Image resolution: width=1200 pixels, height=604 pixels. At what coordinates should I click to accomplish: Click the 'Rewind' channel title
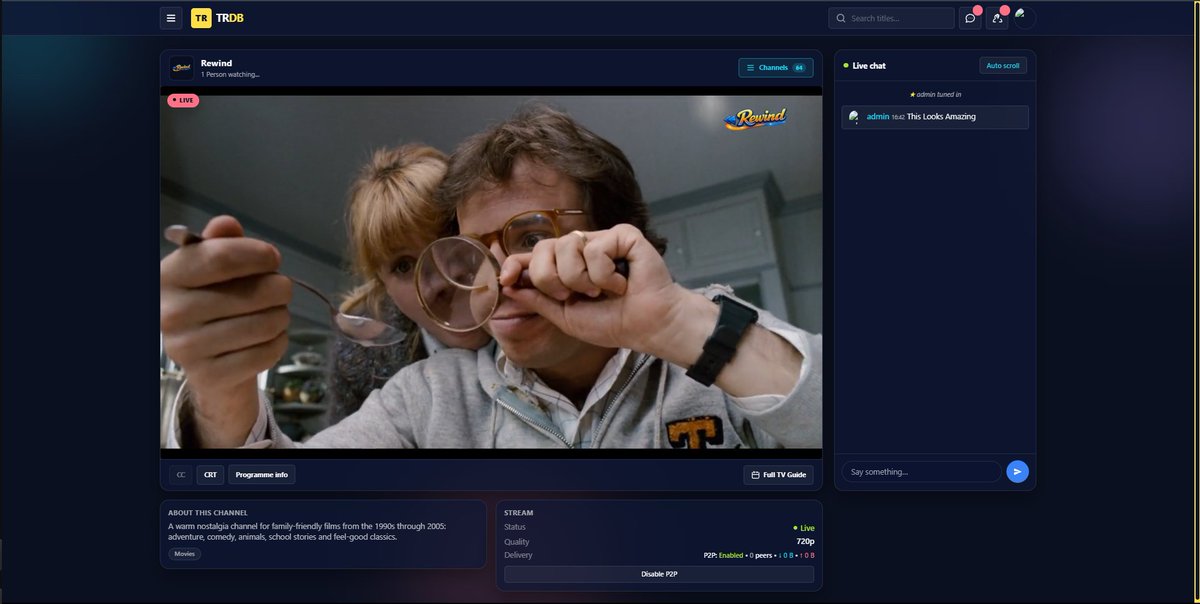(x=216, y=63)
